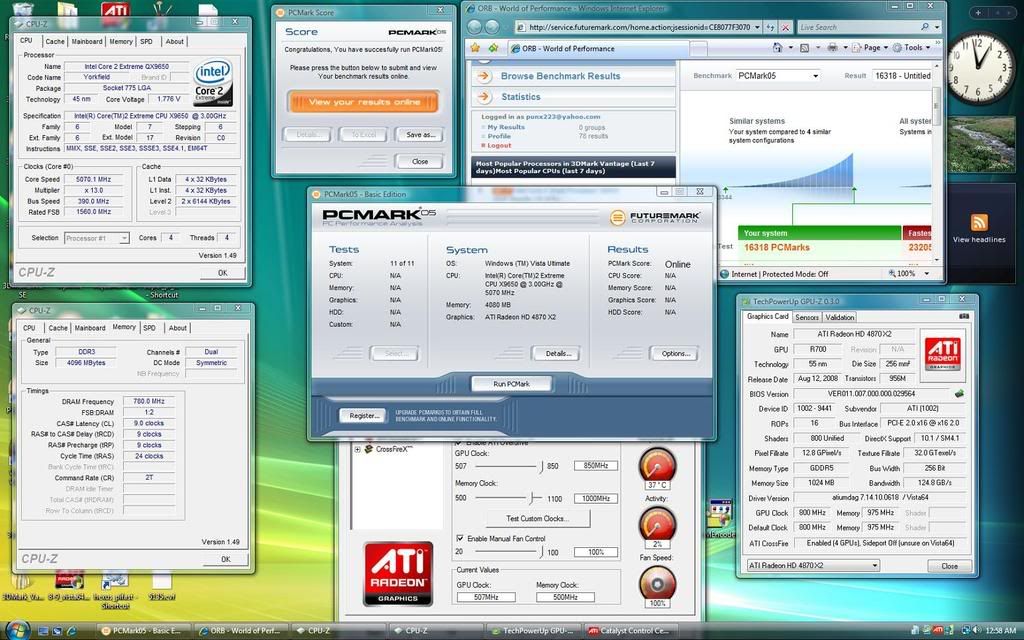Click the fan speed slider handle
The height and width of the screenshot is (640, 1024).
click(x=541, y=552)
